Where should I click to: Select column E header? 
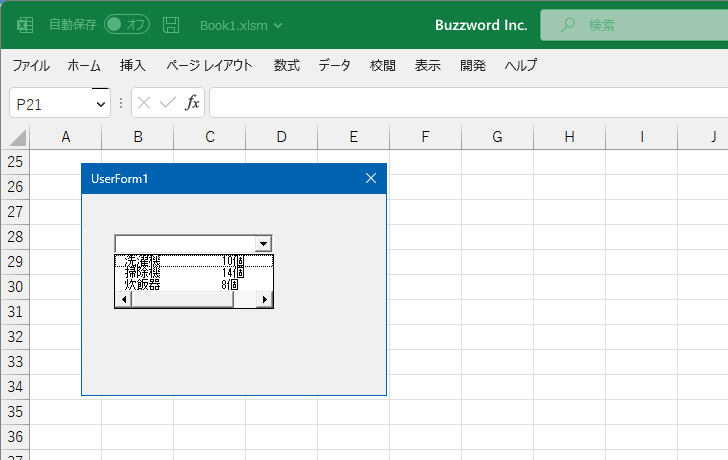point(354,137)
